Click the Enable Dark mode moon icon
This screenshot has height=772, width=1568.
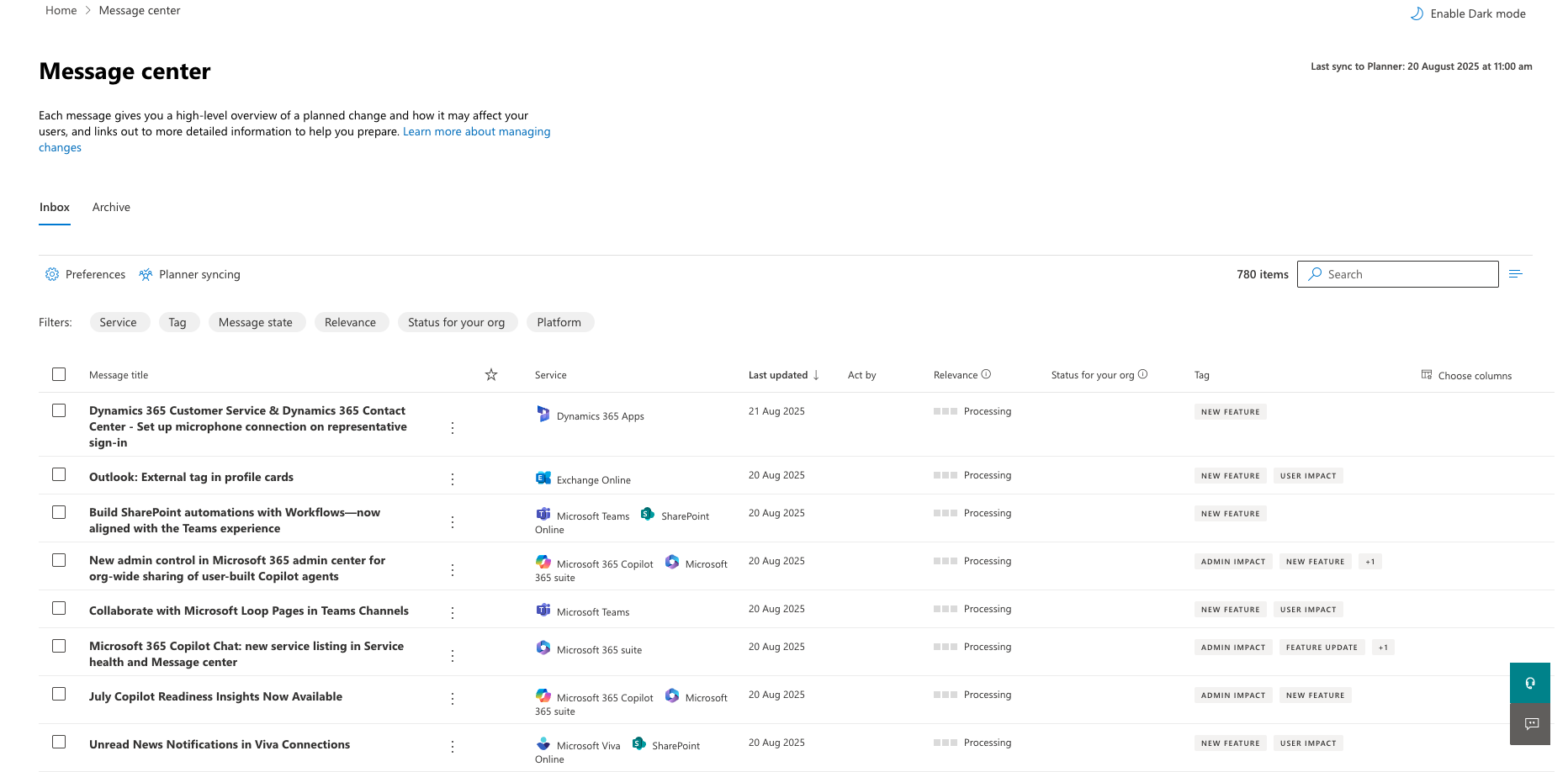pos(1417,13)
